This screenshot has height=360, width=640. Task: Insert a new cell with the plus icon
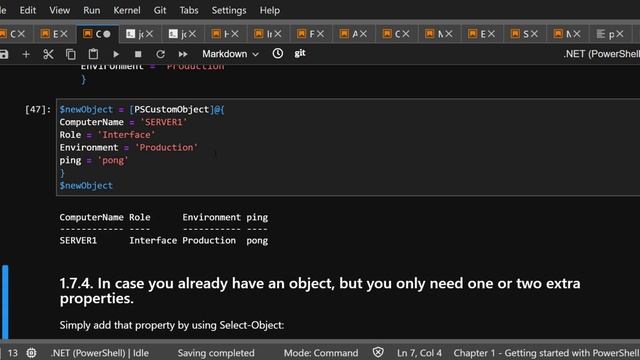pyautogui.click(x=26, y=54)
